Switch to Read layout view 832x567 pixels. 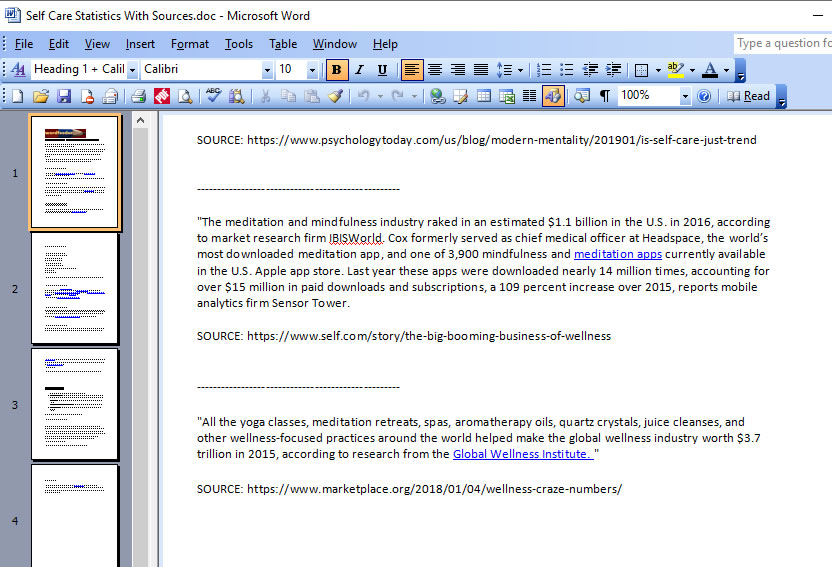click(749, 96)
